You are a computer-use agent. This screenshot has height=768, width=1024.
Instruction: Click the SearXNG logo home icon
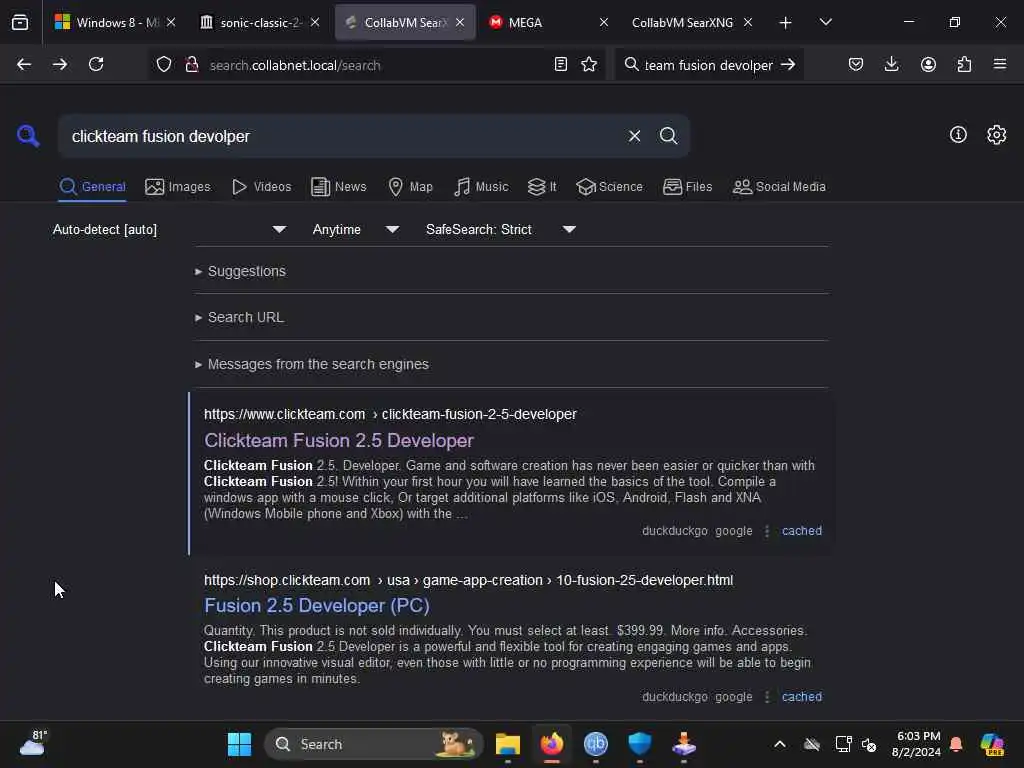(28, 136)
